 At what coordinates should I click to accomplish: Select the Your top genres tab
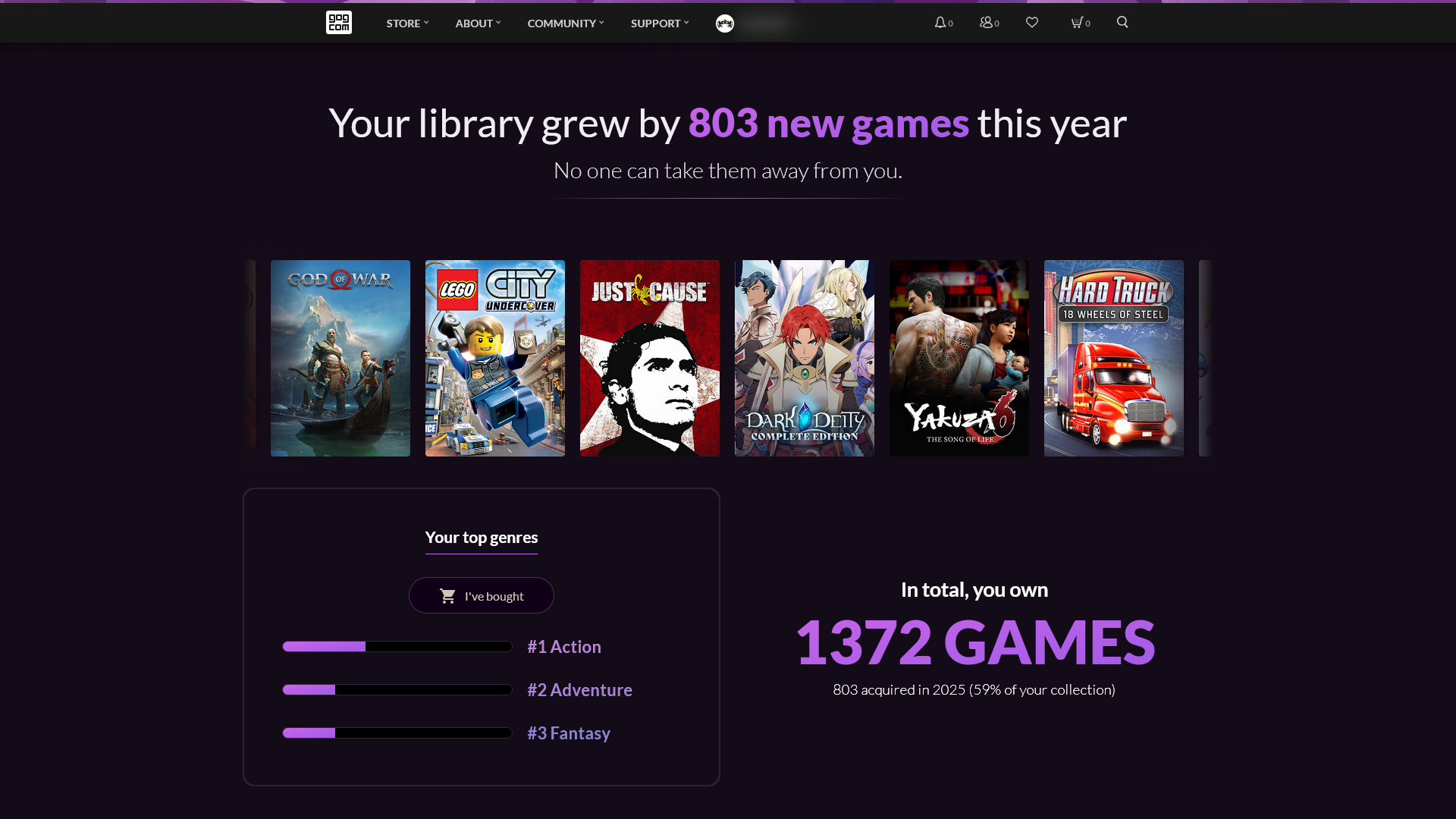482,538
